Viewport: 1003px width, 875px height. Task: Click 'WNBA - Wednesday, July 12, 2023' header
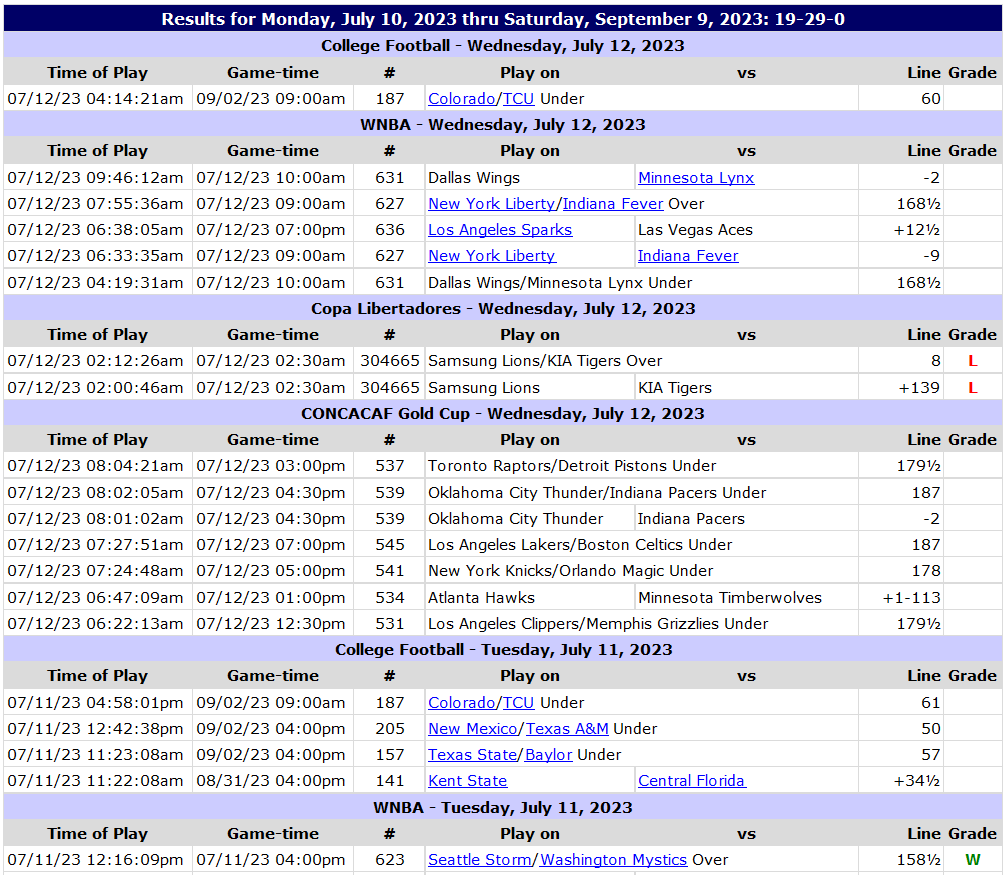502,125
